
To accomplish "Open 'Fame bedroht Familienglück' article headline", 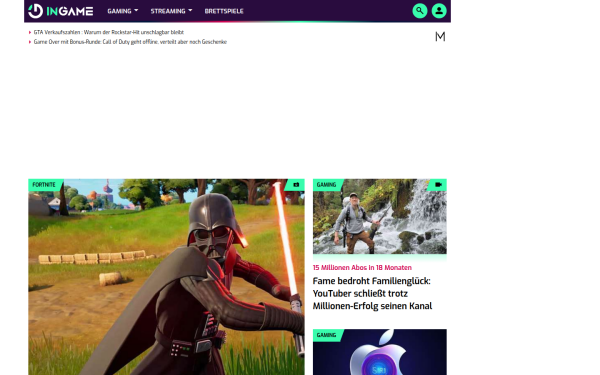I will pos(372,293).
